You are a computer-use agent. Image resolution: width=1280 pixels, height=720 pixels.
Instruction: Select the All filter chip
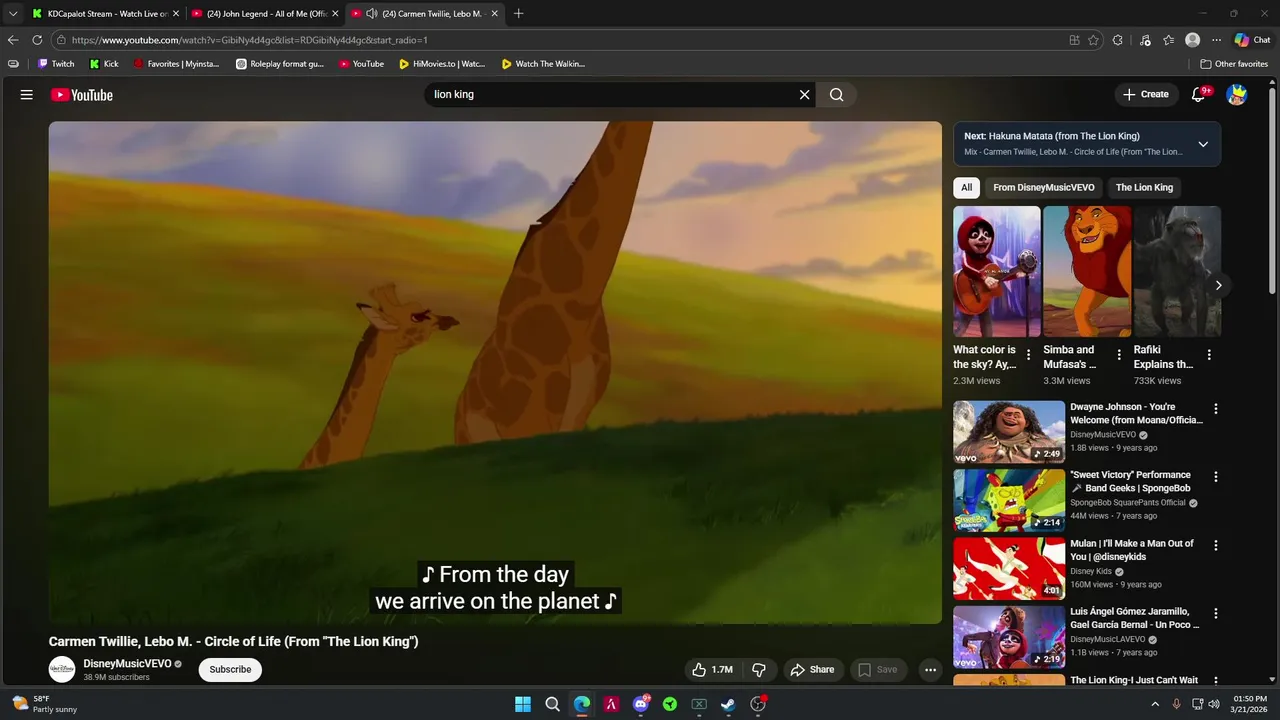coord(966,187)
